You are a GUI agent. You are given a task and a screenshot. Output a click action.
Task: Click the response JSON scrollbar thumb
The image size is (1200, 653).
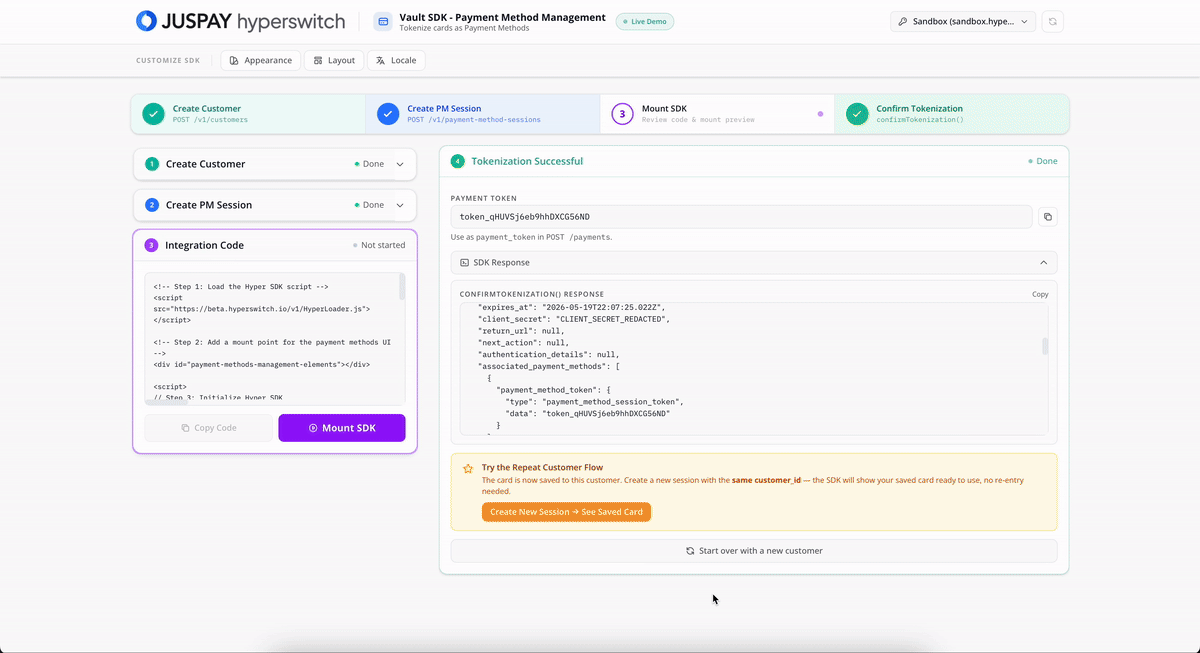tap(1045, 347)
